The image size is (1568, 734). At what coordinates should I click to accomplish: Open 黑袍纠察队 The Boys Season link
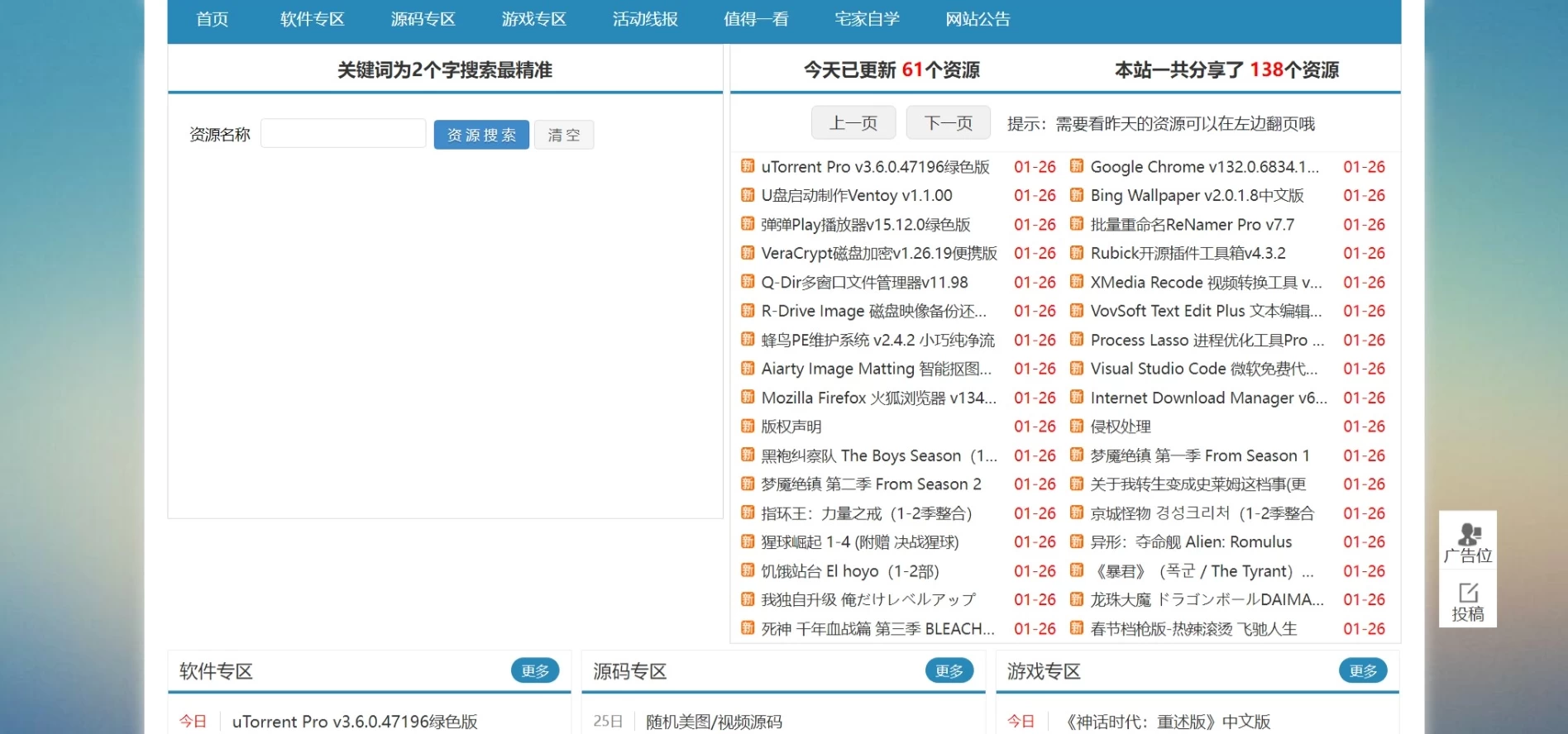tap(879, 455)
